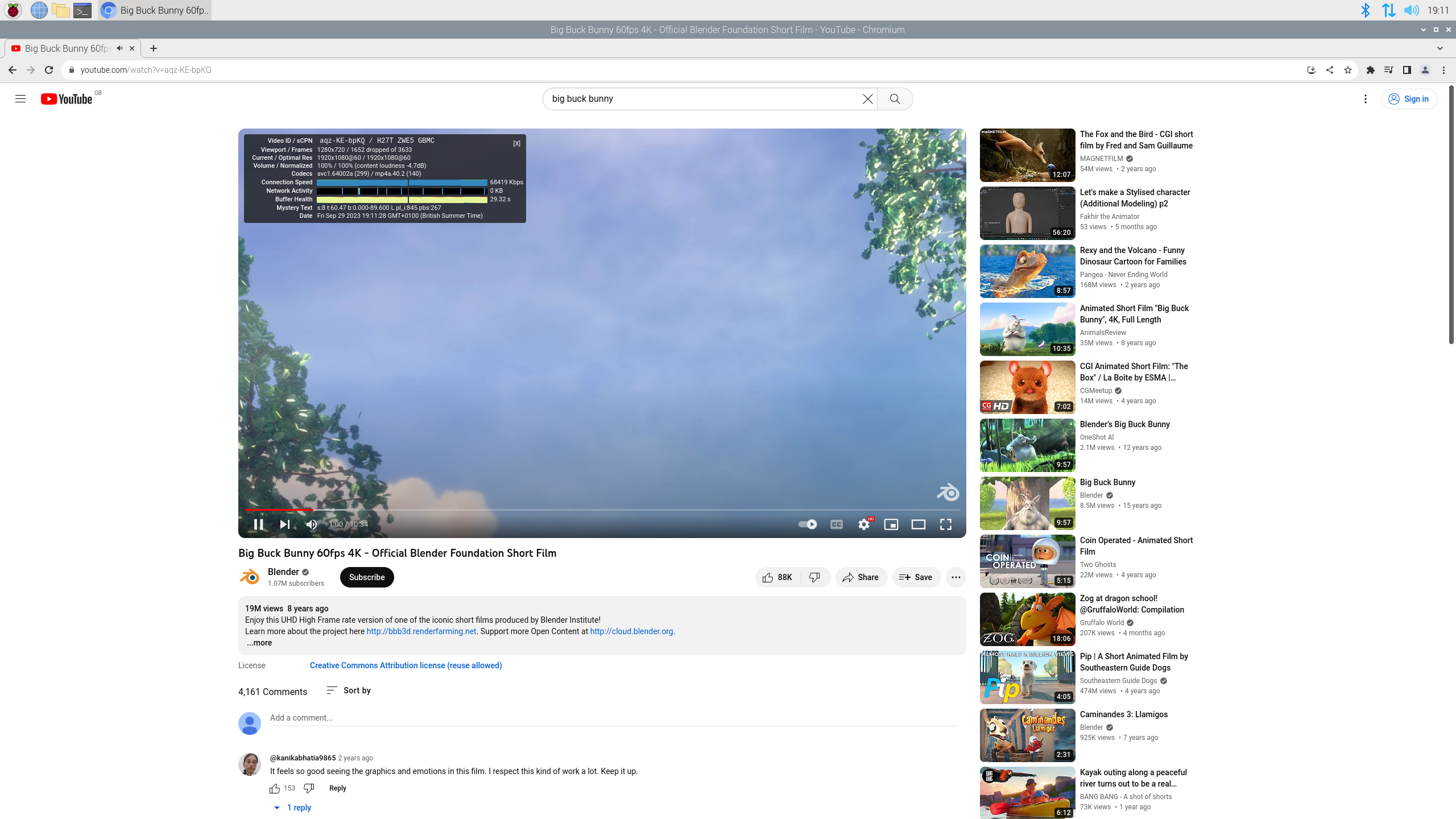Enter full screen mode
The height and width of the screenshot is (819, 1456).
click(945, 524)
